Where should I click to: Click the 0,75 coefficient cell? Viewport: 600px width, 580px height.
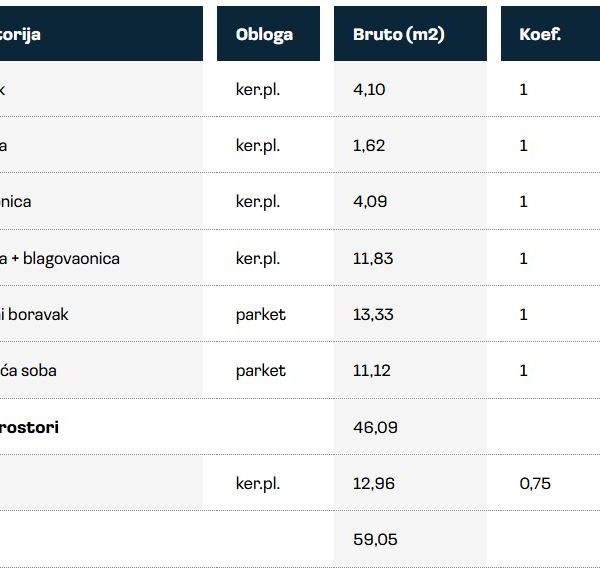coord(536,483)
